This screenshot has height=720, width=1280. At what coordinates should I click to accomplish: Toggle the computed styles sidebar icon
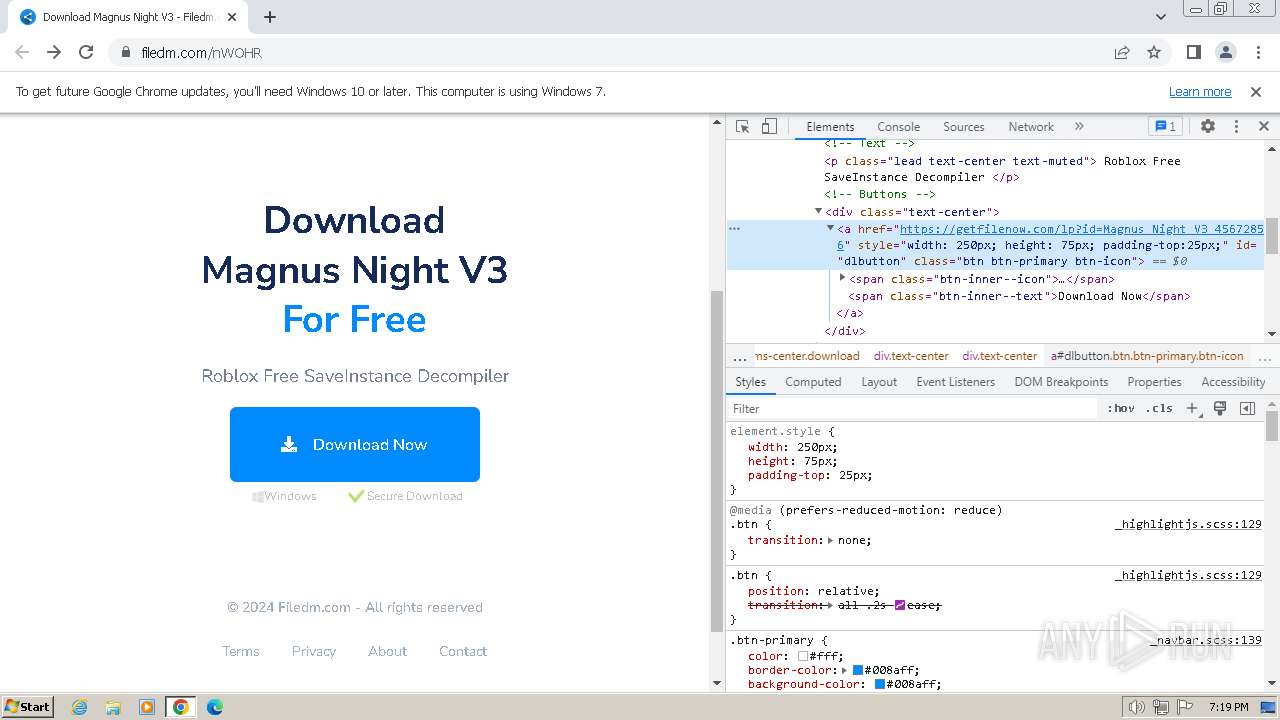(1247, 408)
